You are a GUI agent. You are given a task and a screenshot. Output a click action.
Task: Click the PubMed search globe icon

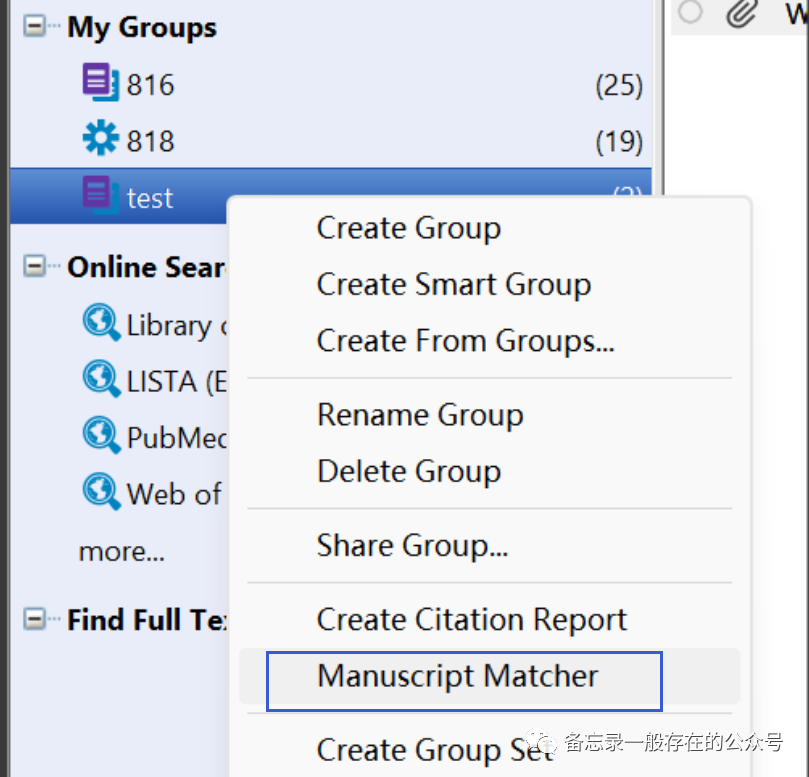pos(101,436)
